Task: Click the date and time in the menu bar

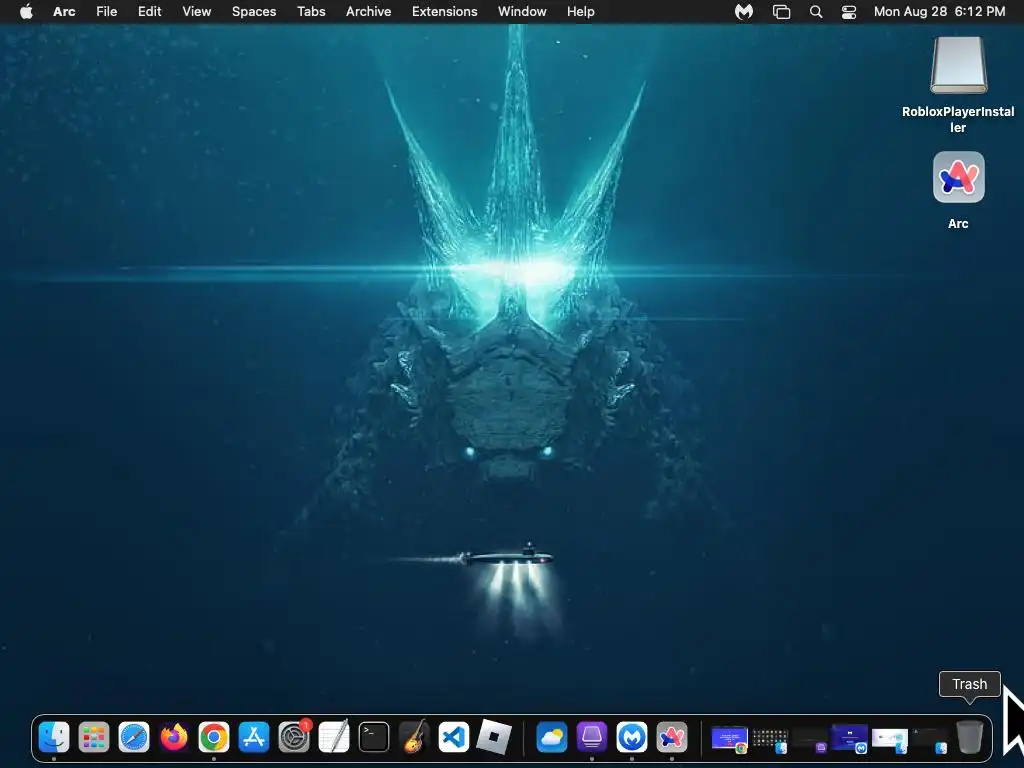Action: pos(940,11)
